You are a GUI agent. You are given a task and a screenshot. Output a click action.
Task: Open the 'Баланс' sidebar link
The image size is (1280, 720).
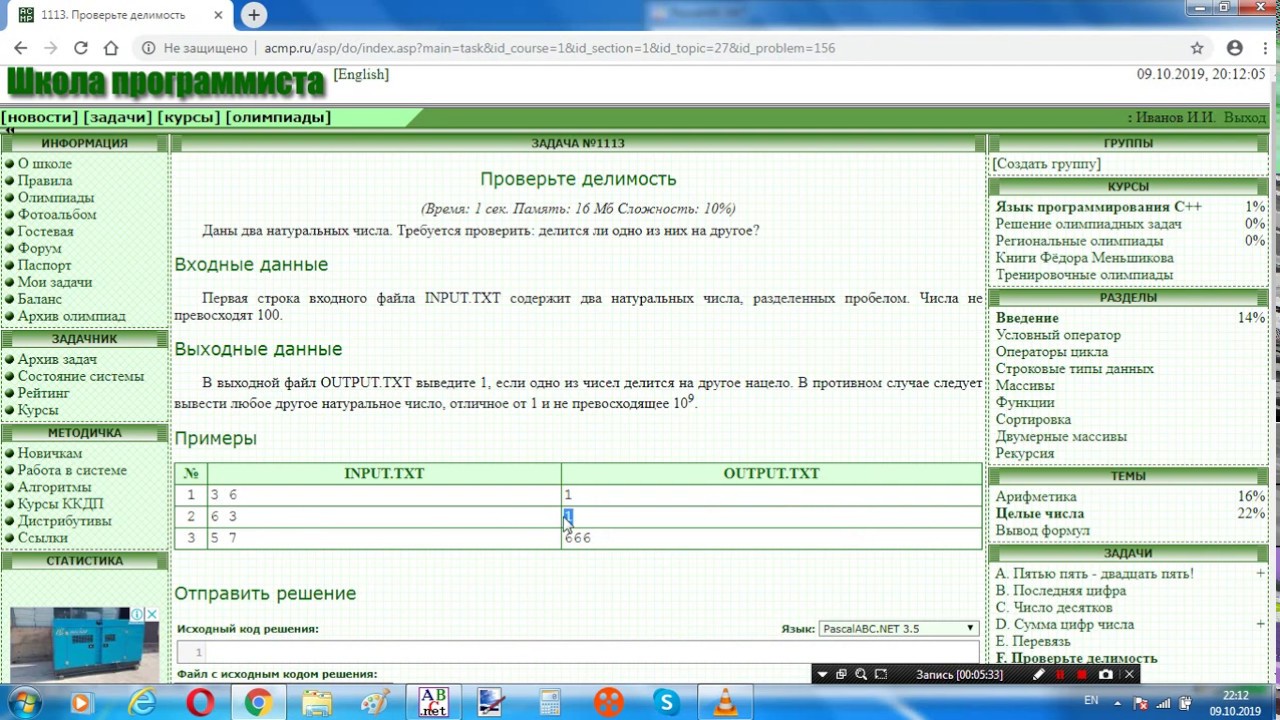coord(39,299)
